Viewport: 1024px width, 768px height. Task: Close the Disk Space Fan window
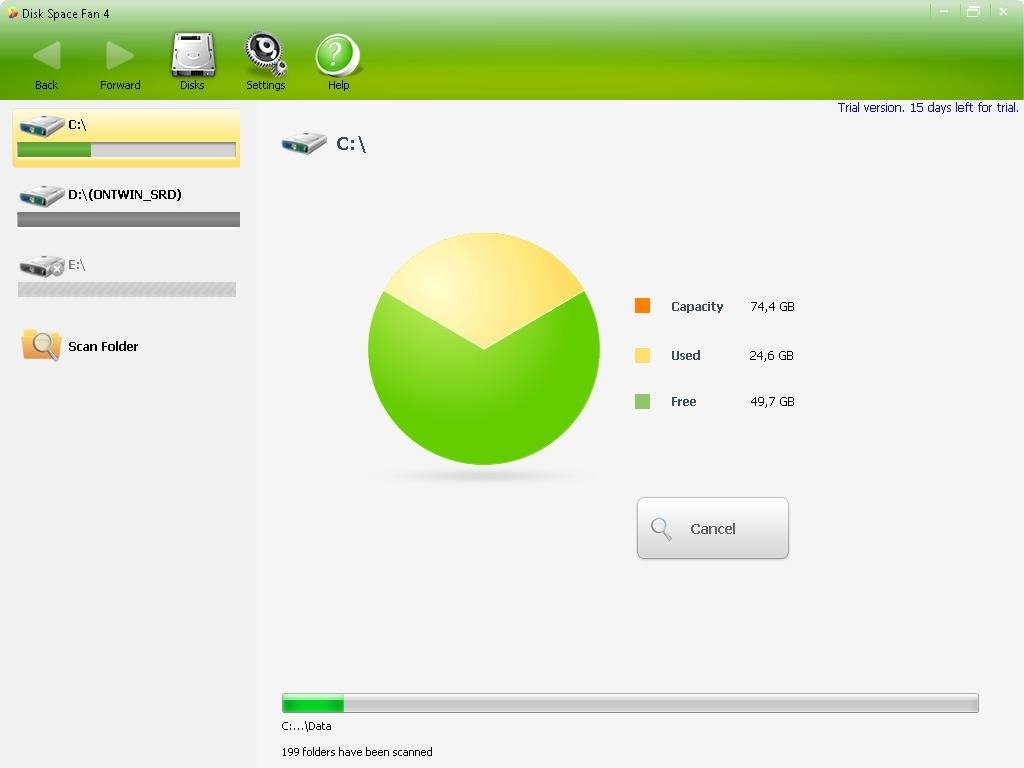1003,12
